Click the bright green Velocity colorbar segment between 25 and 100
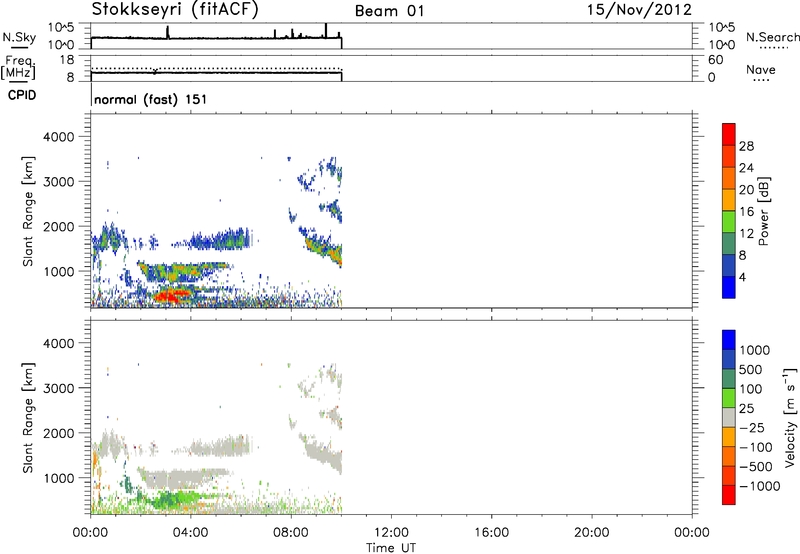This screenshot has width=800, height=554. 729,398
